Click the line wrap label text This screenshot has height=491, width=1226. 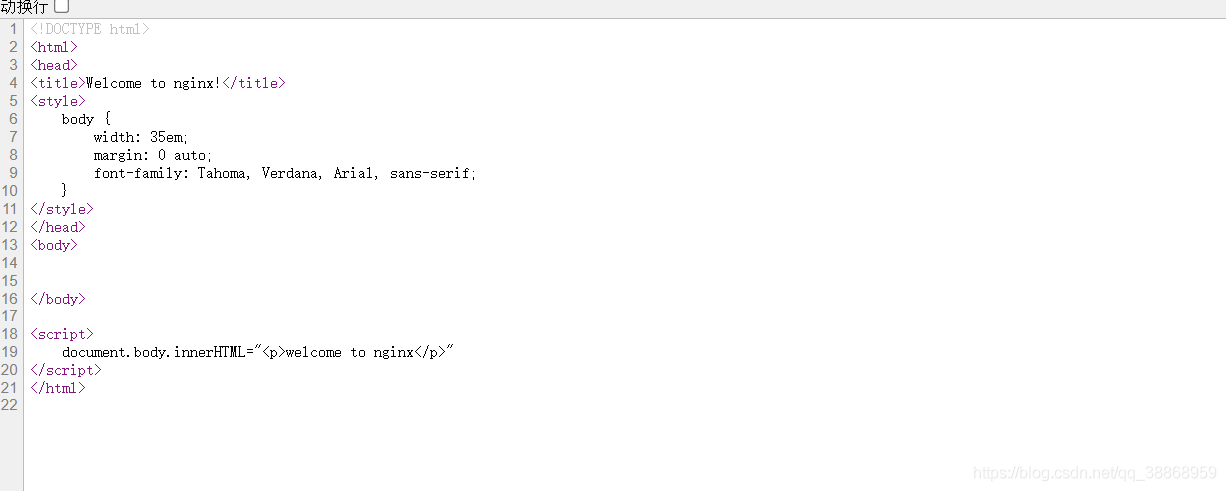pos(24,7)
